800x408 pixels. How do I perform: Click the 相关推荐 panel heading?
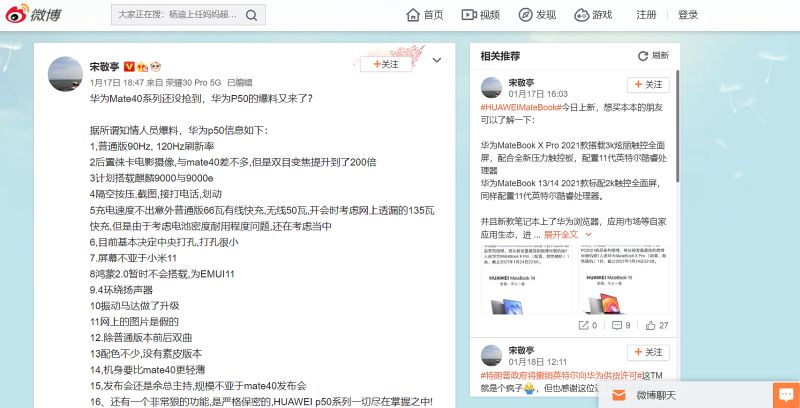coord(500,56)
